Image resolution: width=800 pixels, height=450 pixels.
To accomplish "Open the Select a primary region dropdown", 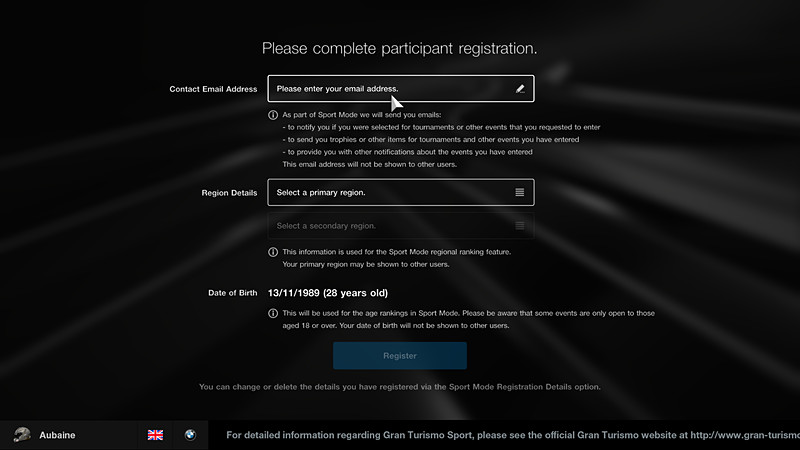I will [x=401, y=192].
